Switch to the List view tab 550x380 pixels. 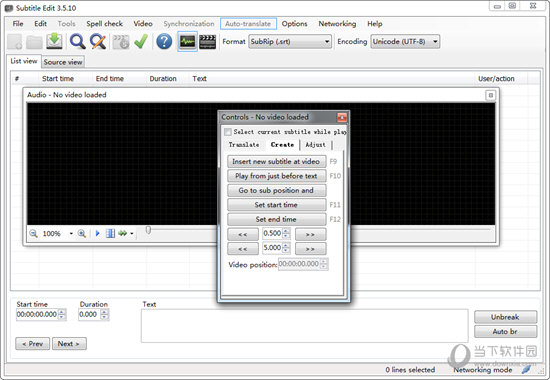click(x=24, y=61)
